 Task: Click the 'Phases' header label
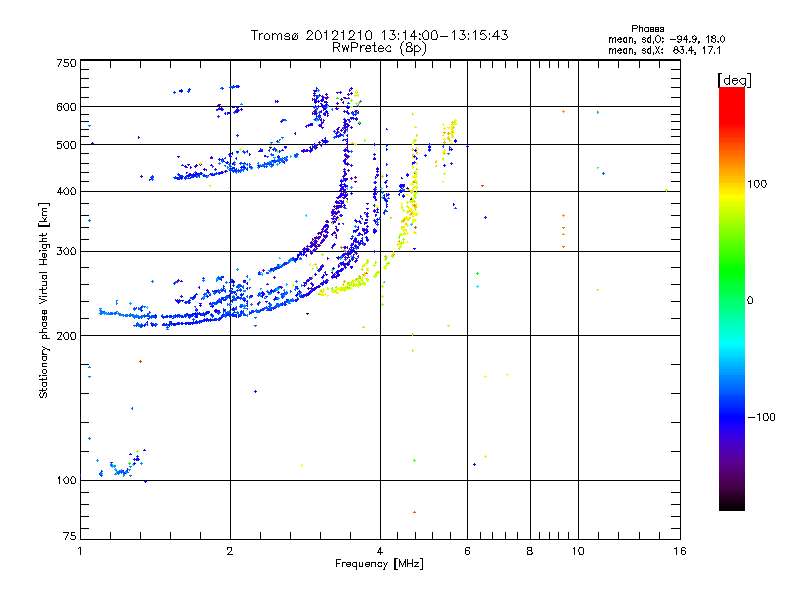(x=647, y=29)
